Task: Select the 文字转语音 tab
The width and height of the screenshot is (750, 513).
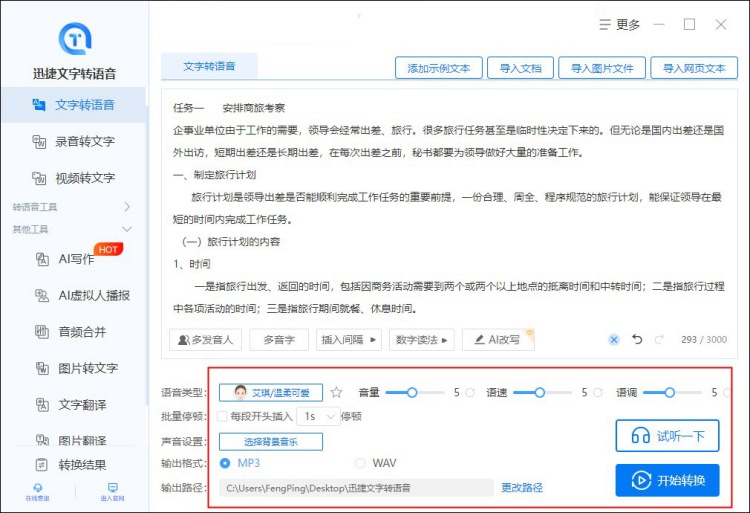Action: [209, 66]
